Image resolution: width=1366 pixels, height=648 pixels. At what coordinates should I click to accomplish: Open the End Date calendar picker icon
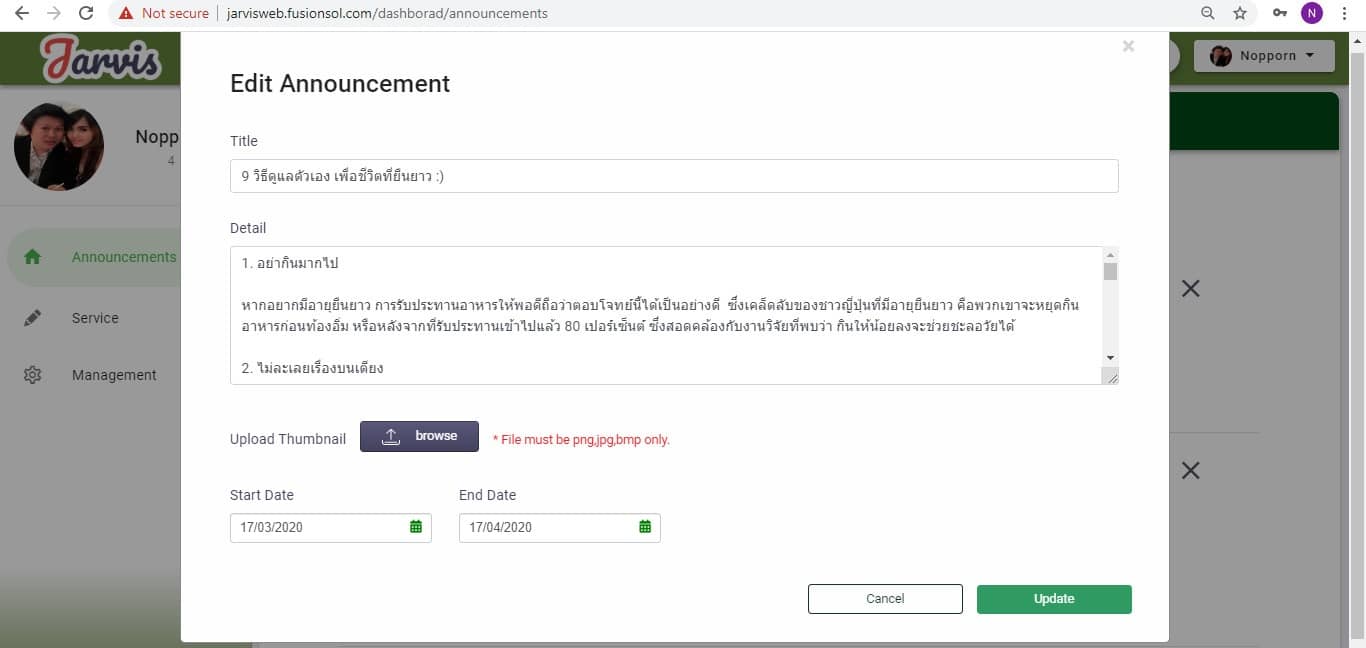pos(645,527)
